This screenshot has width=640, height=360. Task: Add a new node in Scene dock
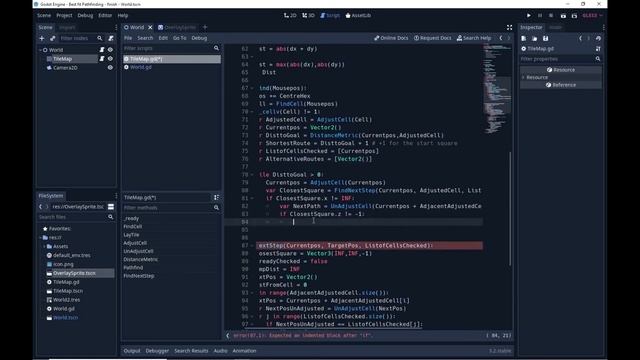42,38
